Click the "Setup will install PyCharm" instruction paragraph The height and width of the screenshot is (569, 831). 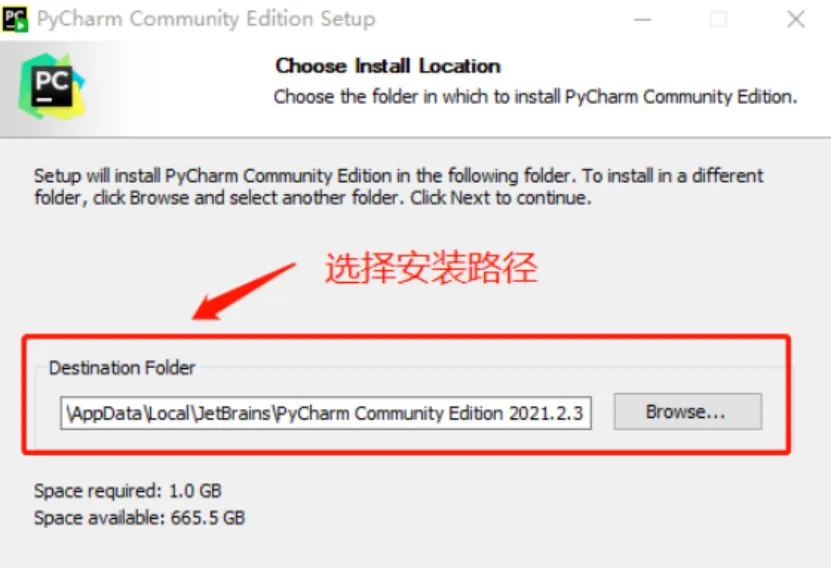tap(399, 186)
